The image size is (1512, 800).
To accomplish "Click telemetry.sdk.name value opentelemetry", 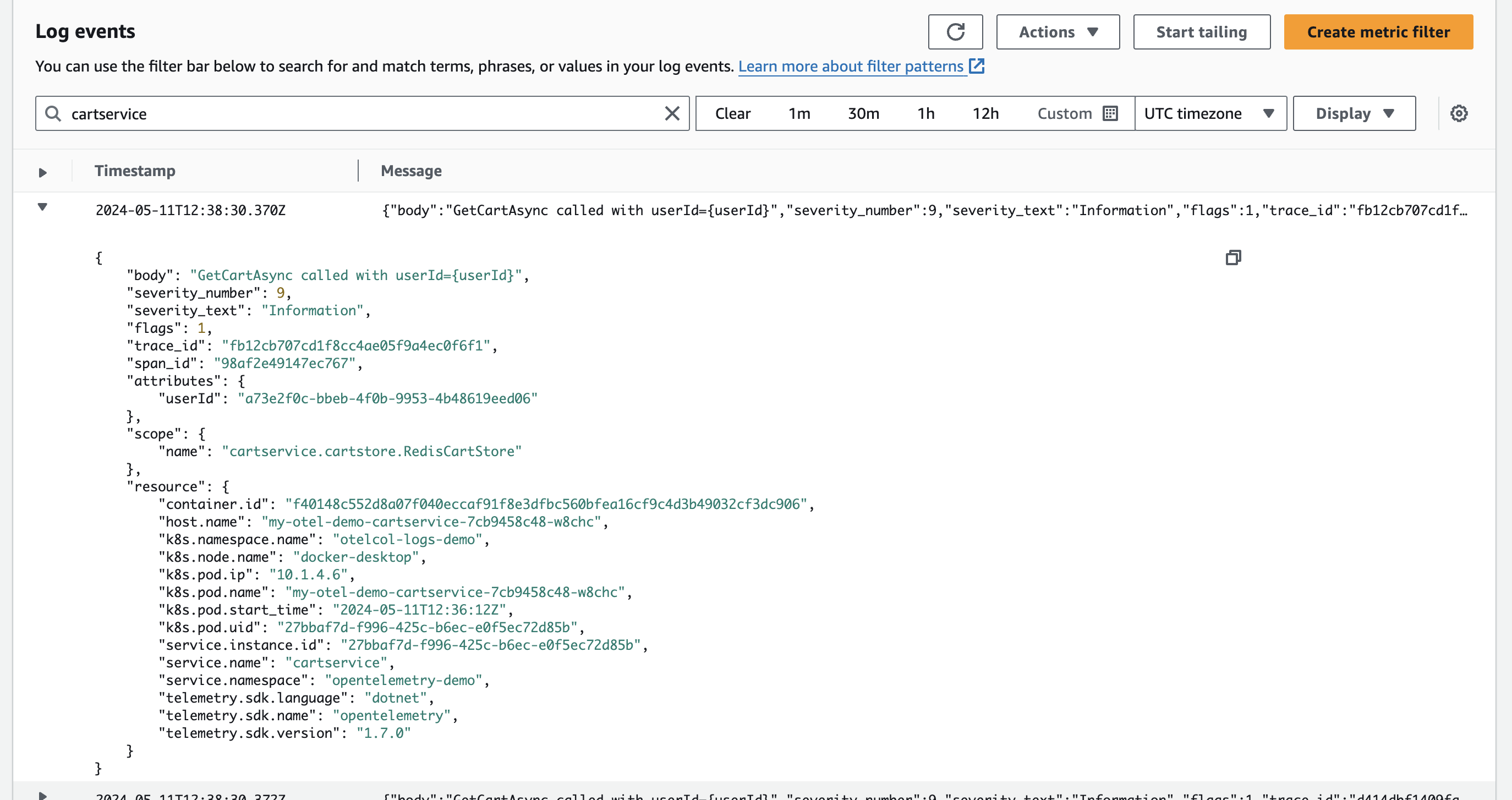I will [392, 715].
